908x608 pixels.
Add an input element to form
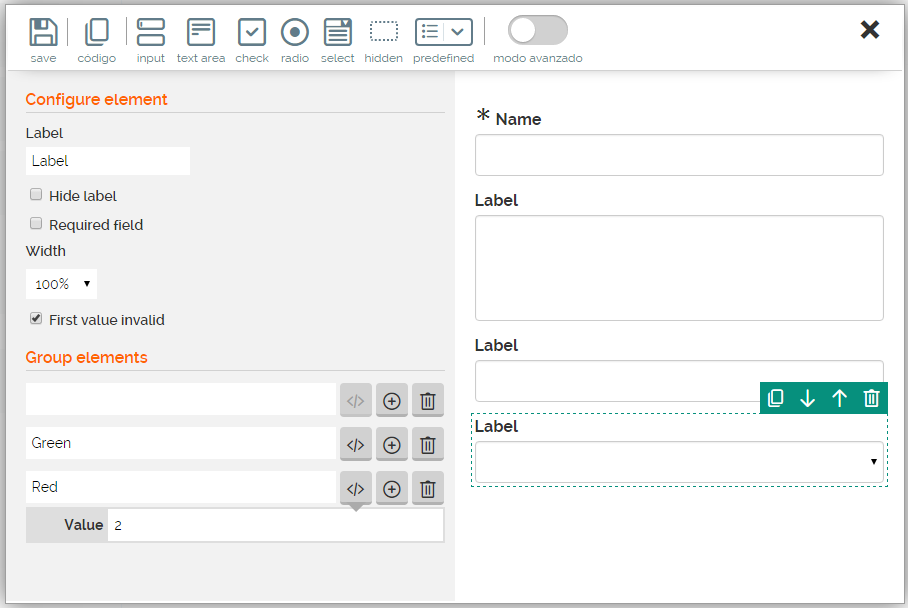tap(151, 33)
